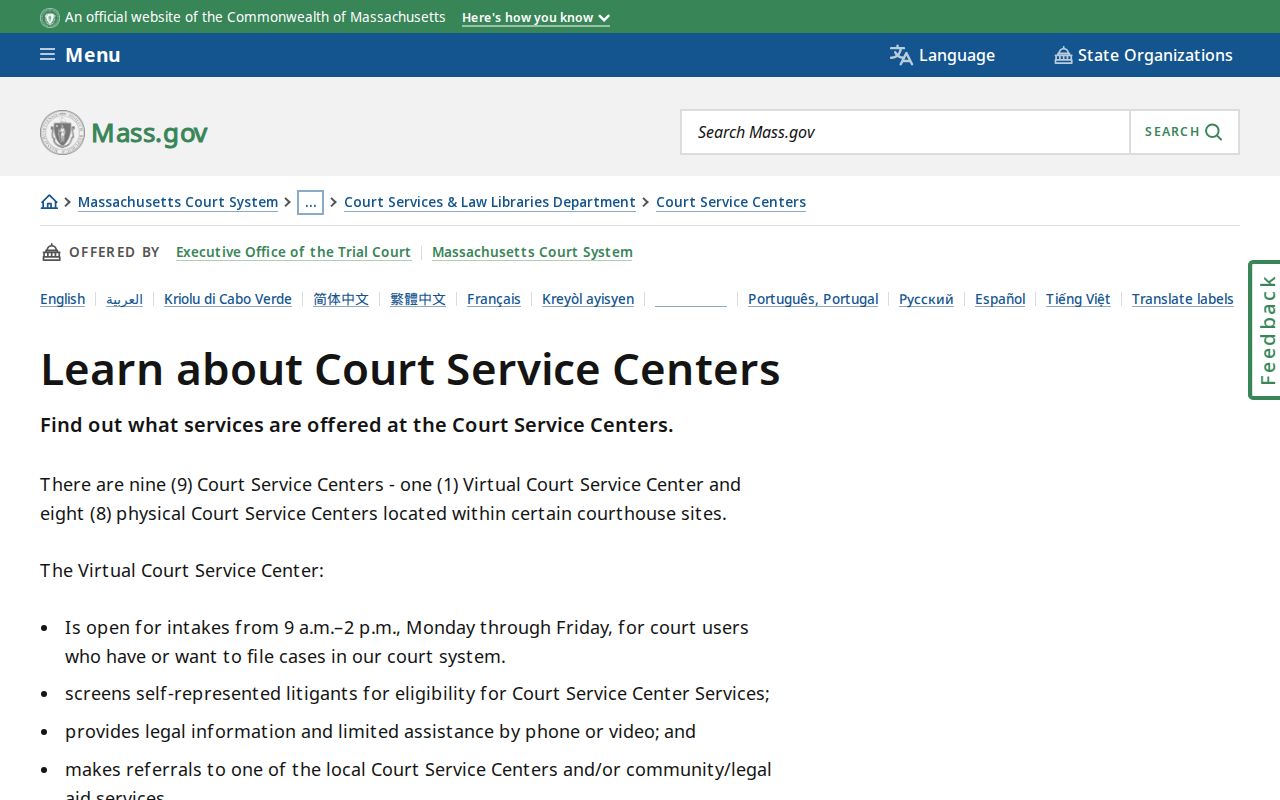Screen dimensions: 1280x800
Task: Click "The Virtual Court Service Center:" text
Action: coord(182,570)
